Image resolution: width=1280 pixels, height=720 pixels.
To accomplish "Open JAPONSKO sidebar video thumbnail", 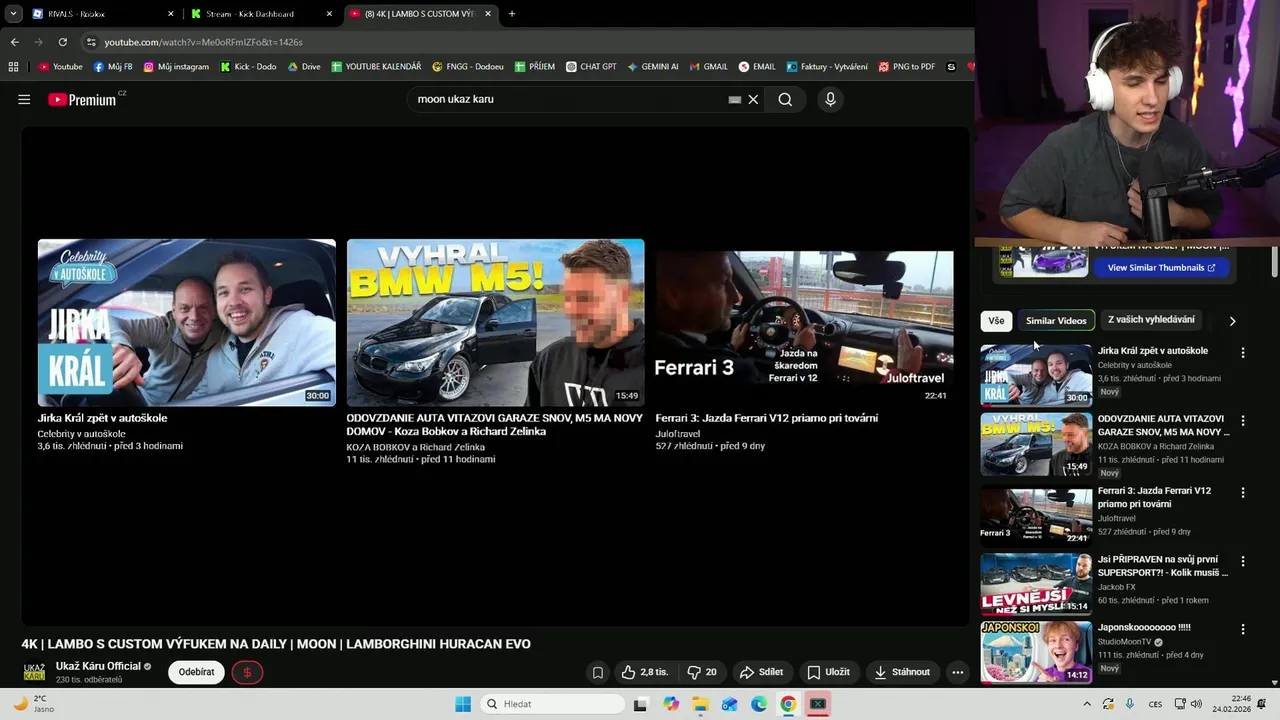I will [x=1036, y=651].
